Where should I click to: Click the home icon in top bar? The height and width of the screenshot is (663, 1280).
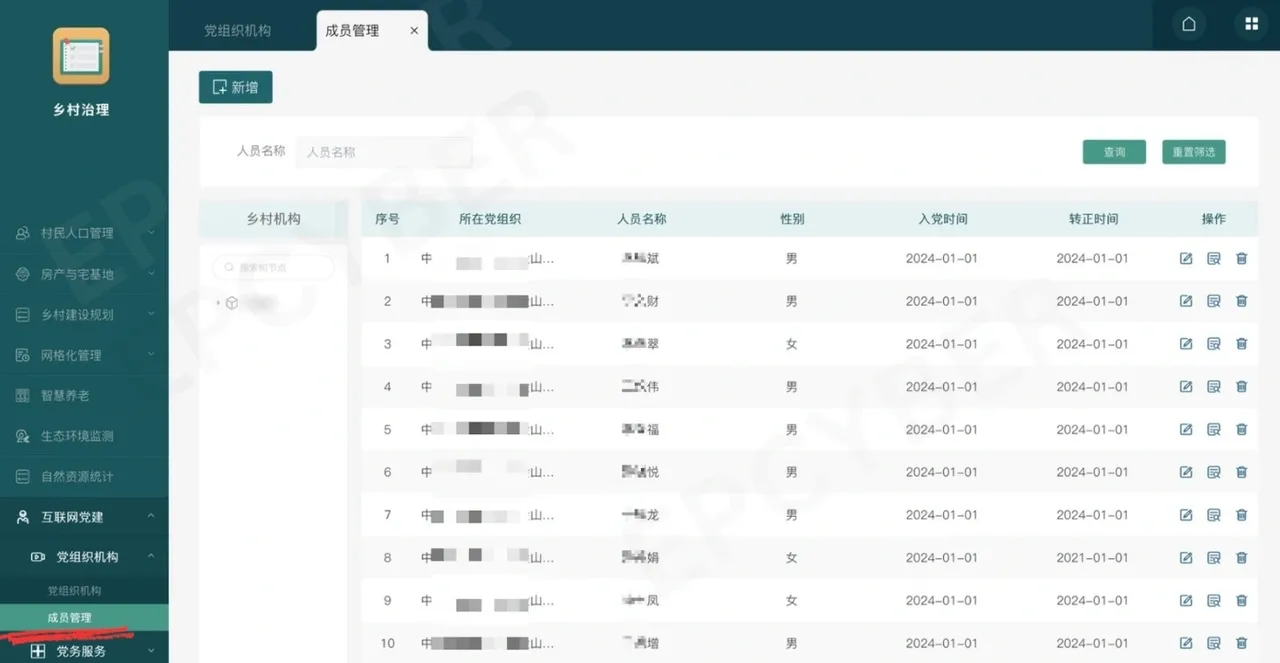(x=1189, y=24)
